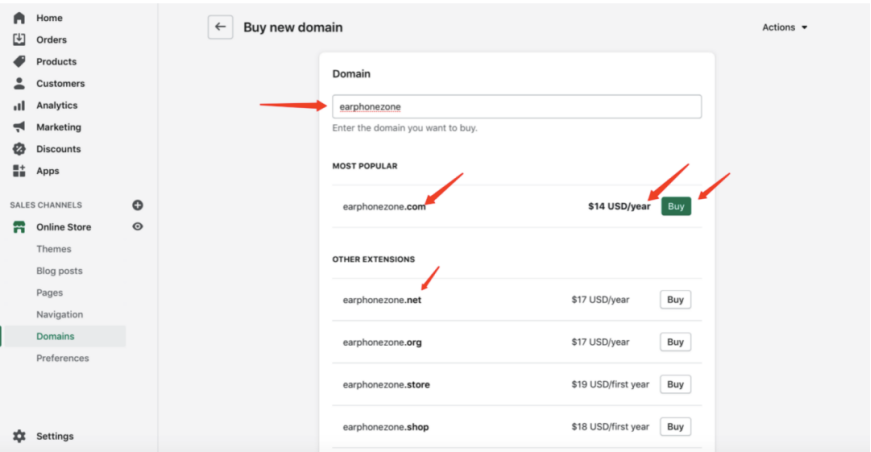Buy the earphonezone.store domain

pos(675,384)
